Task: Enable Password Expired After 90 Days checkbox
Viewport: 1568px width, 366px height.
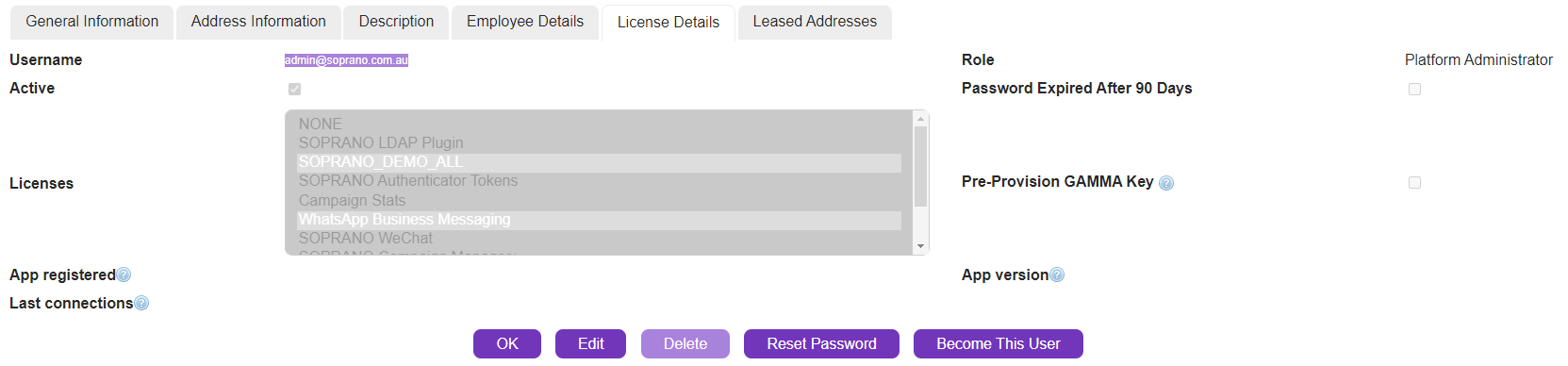Action: click(1414, 89)
